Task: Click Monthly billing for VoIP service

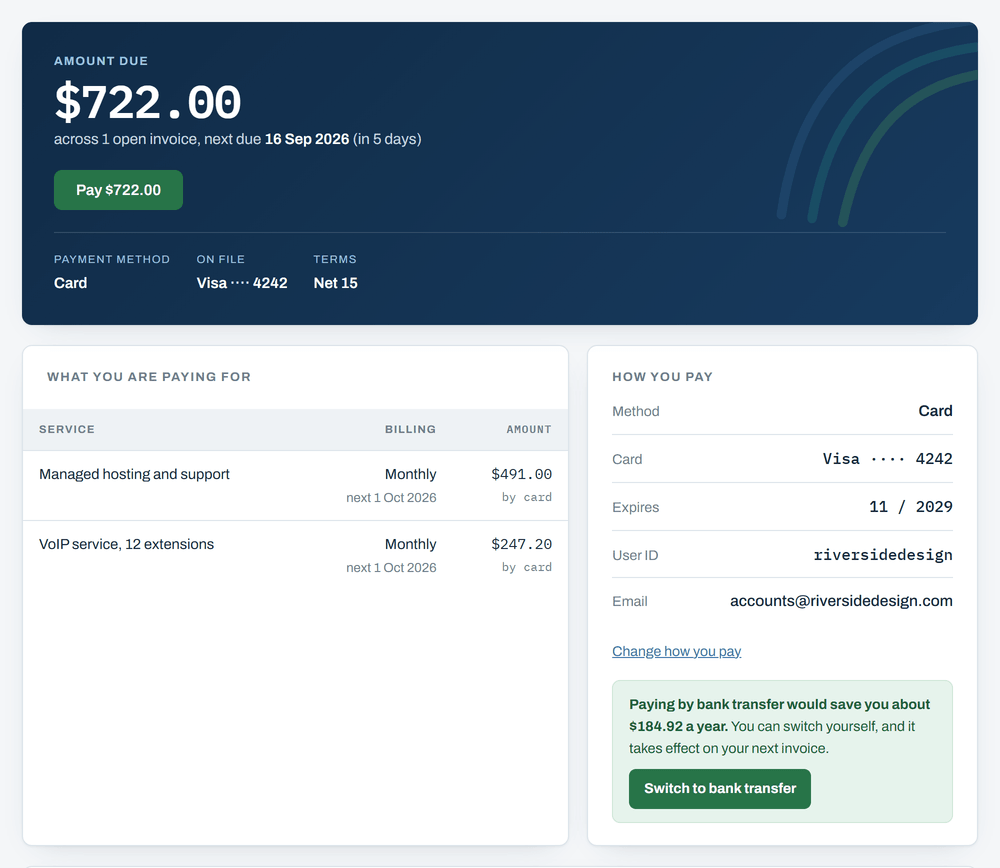Action: tap(410, 544)
